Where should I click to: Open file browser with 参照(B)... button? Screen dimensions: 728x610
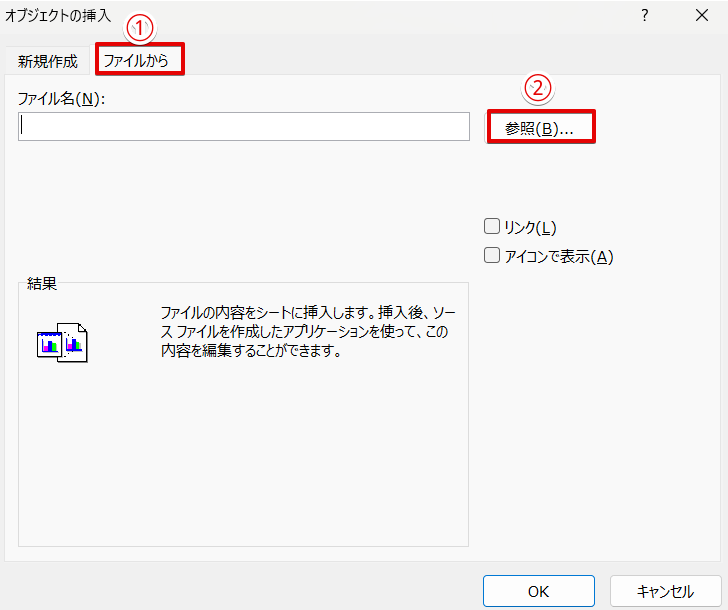(x=540, y=128)
